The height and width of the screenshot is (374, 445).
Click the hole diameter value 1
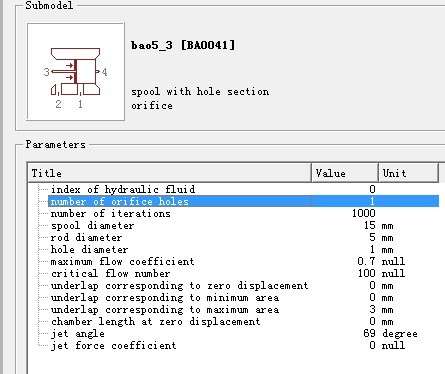point(372,249)
